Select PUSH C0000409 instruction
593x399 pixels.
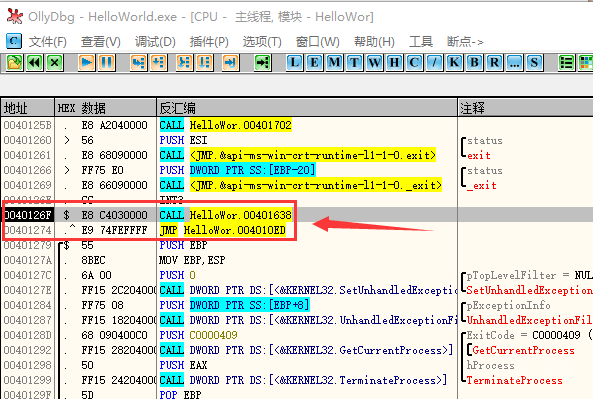[x=199, y=335]
